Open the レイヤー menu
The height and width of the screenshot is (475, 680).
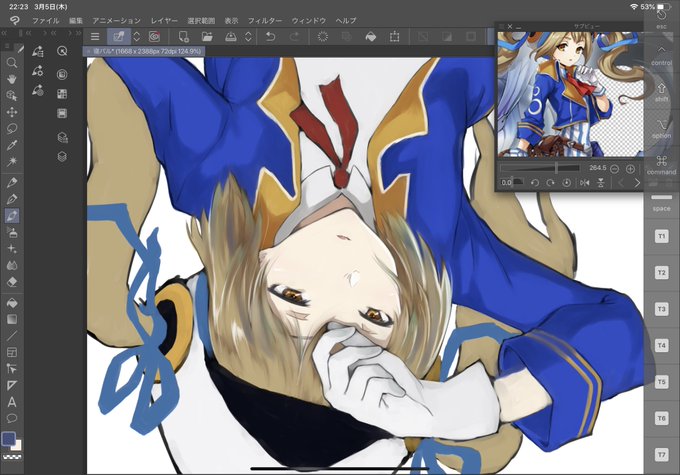164,20
